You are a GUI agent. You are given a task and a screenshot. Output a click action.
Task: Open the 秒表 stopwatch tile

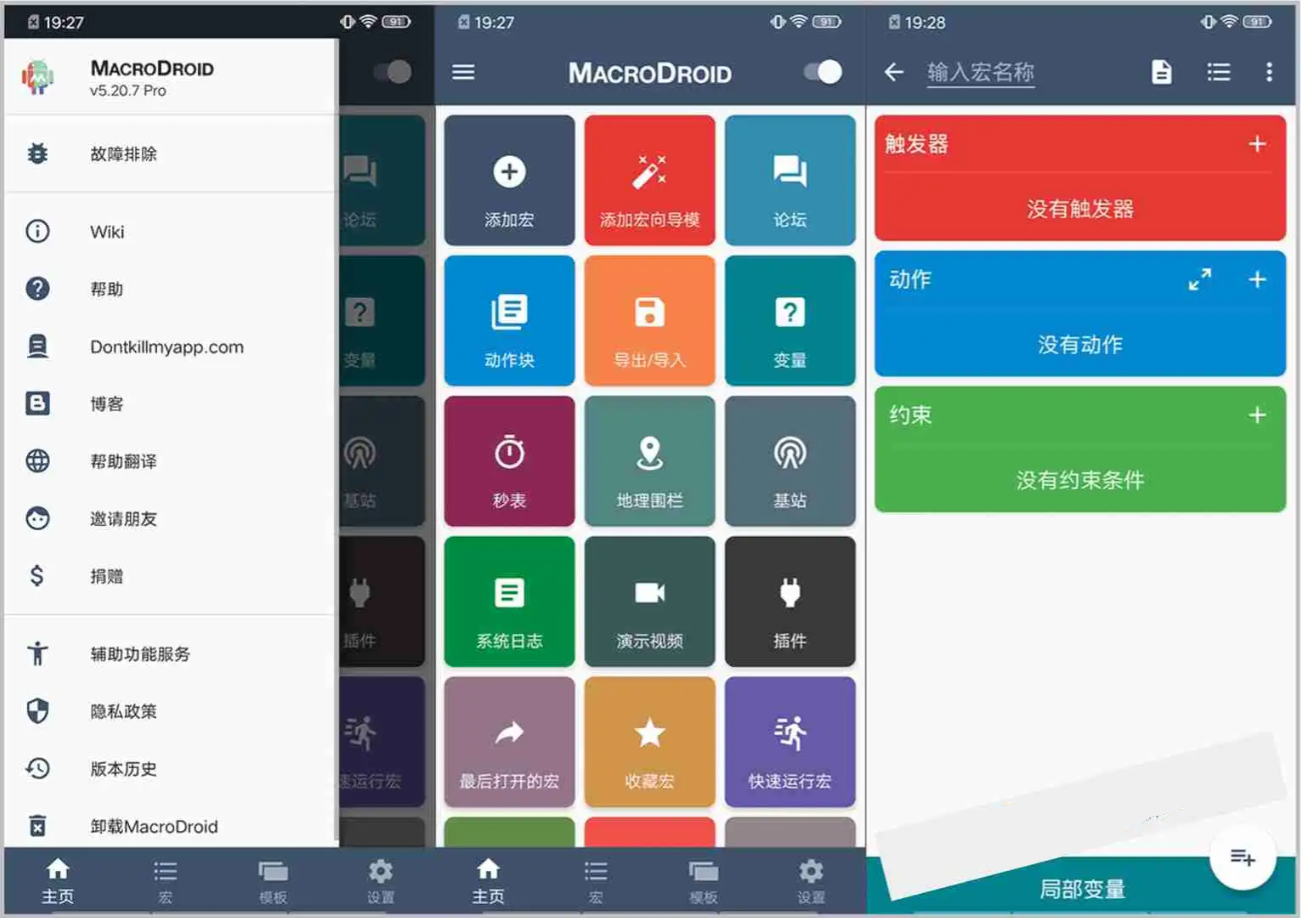point(510,461)
